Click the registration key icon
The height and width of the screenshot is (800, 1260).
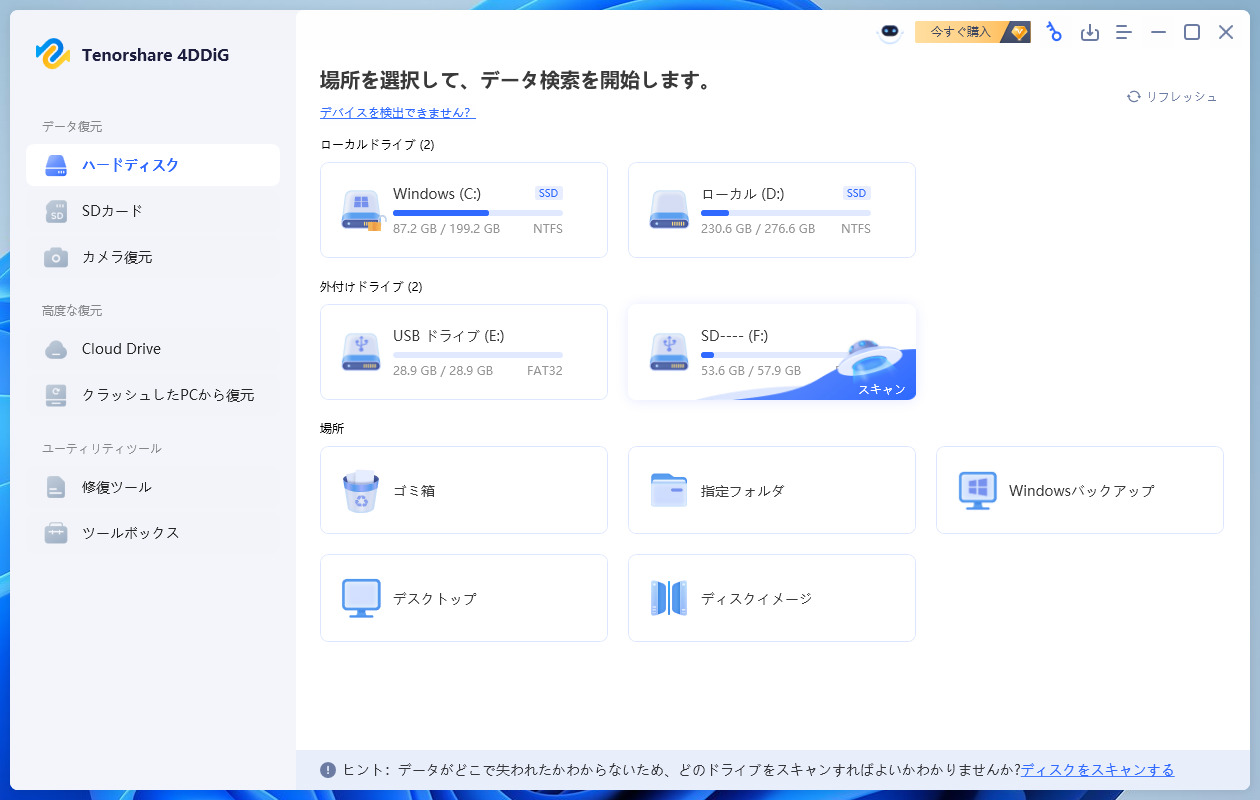pyautogui.click(x=1054, y=32)
